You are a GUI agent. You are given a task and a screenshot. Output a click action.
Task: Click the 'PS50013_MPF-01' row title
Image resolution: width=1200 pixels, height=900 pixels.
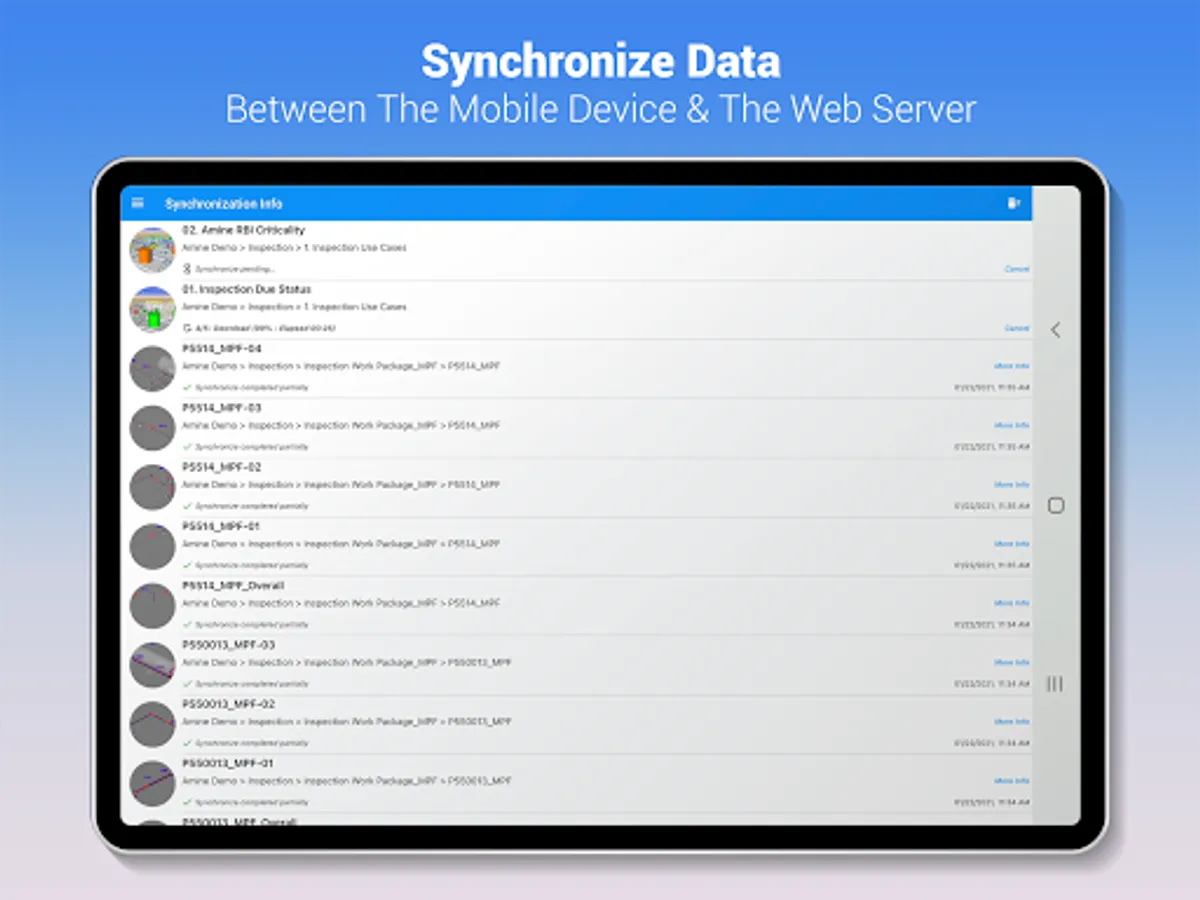point(228,763)
